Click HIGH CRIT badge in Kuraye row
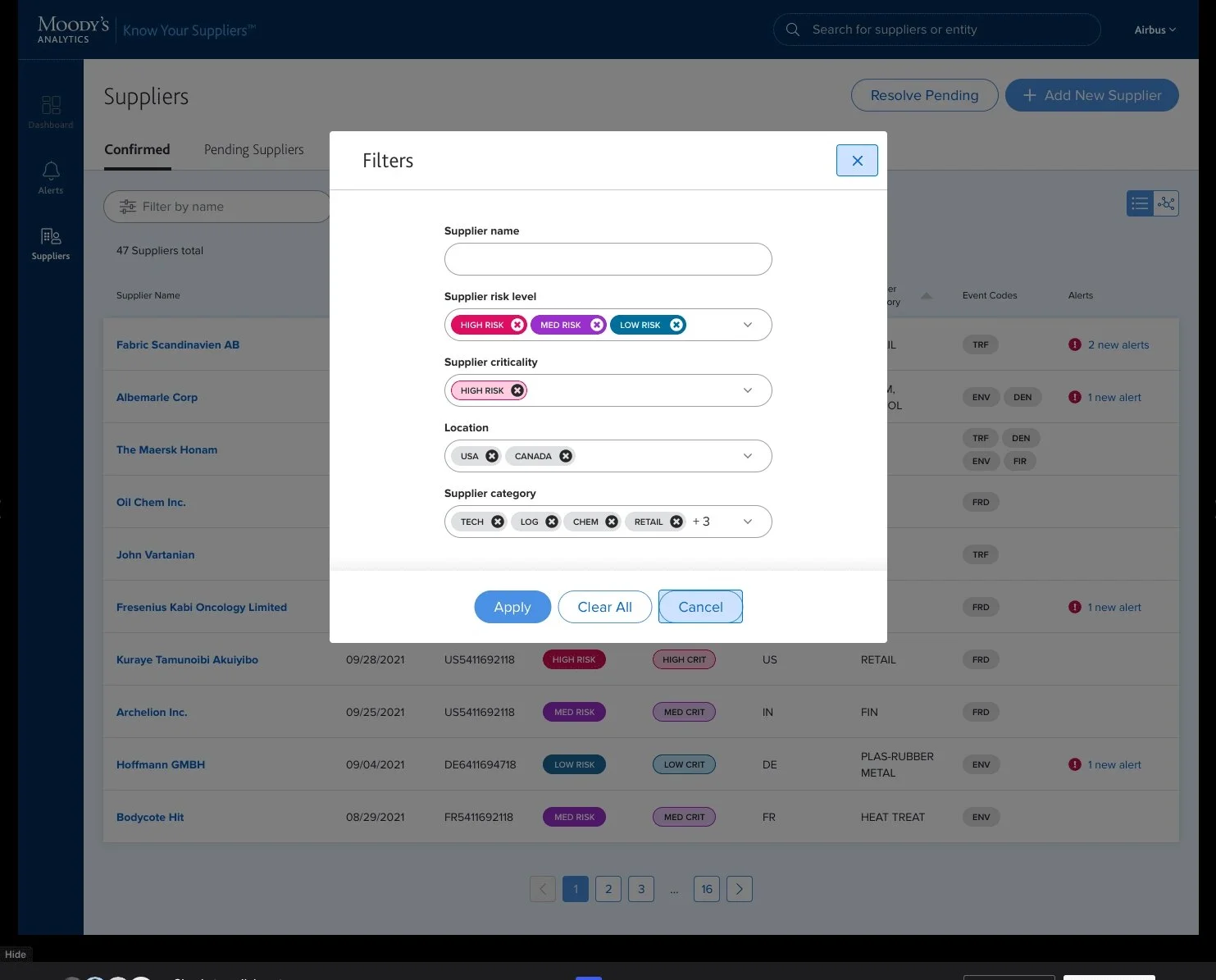1216x980 pixels. coord(684,659)
